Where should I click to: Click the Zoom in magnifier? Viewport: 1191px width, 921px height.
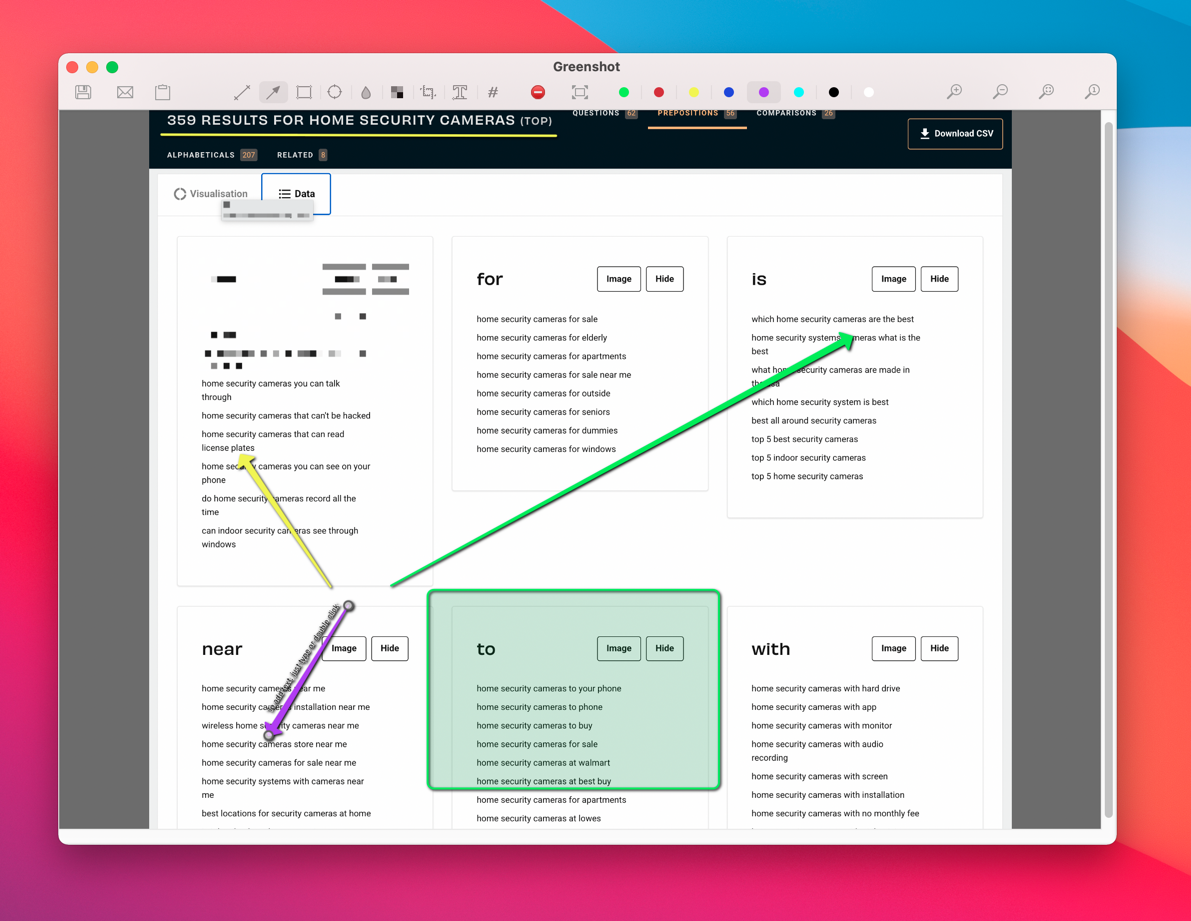click(955, 92)
